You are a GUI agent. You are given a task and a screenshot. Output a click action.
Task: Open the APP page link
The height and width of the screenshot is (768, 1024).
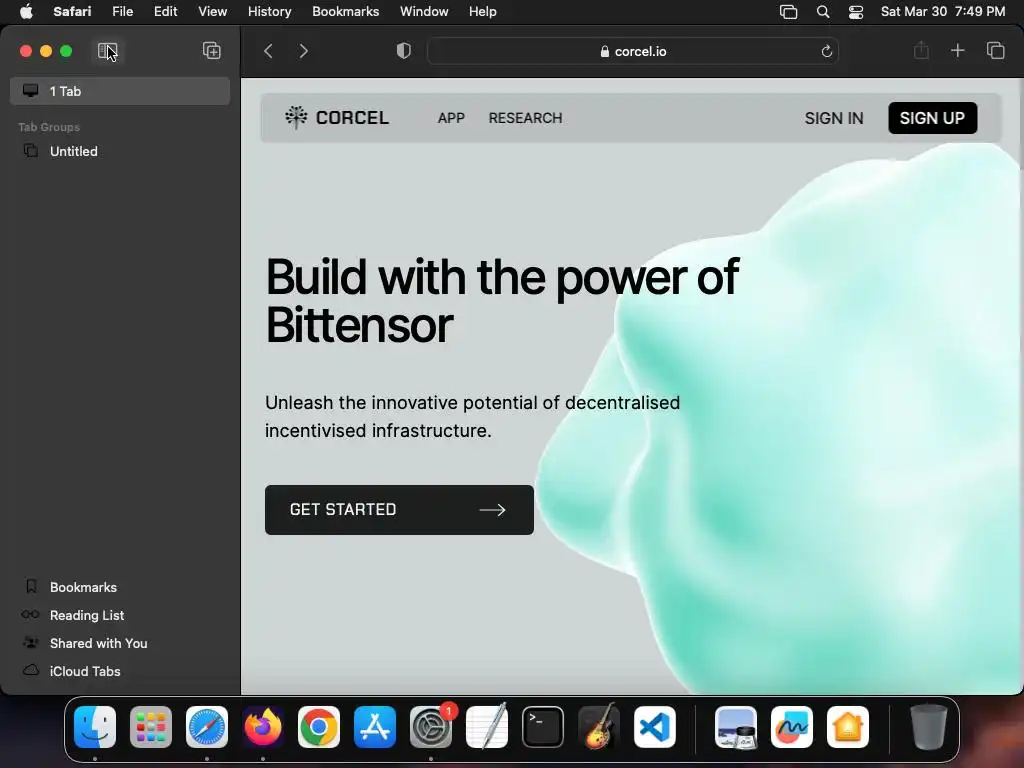coord(451,118)
